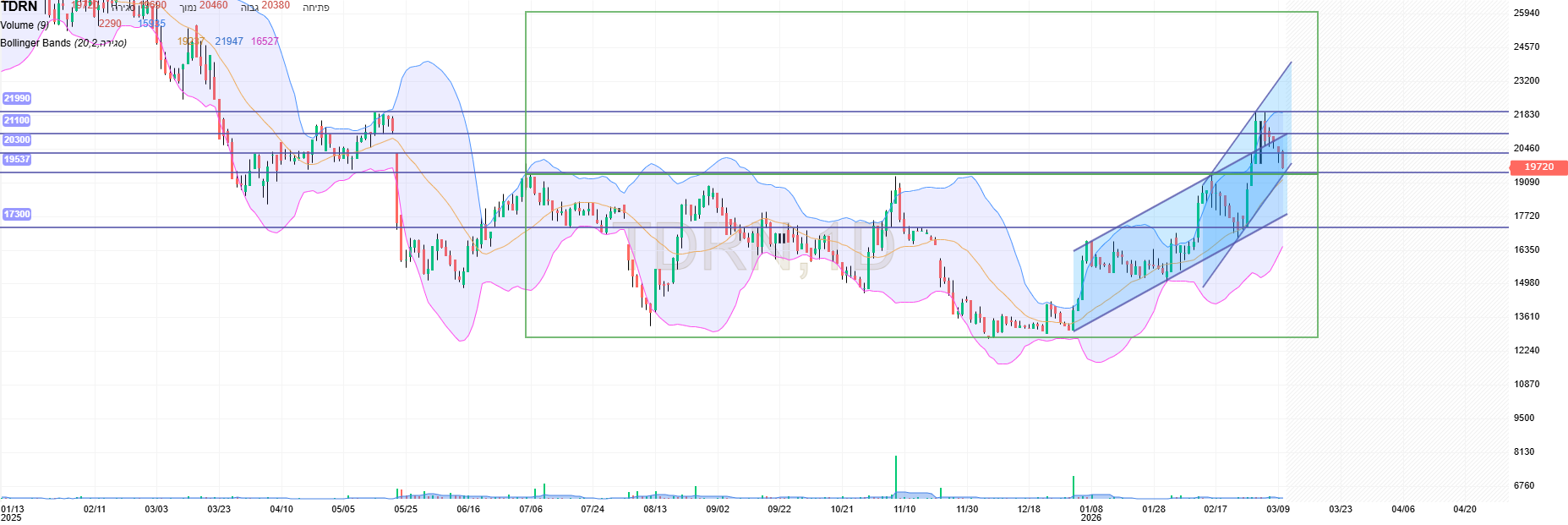Click the 03/09 date axis label

(1278, 510)
